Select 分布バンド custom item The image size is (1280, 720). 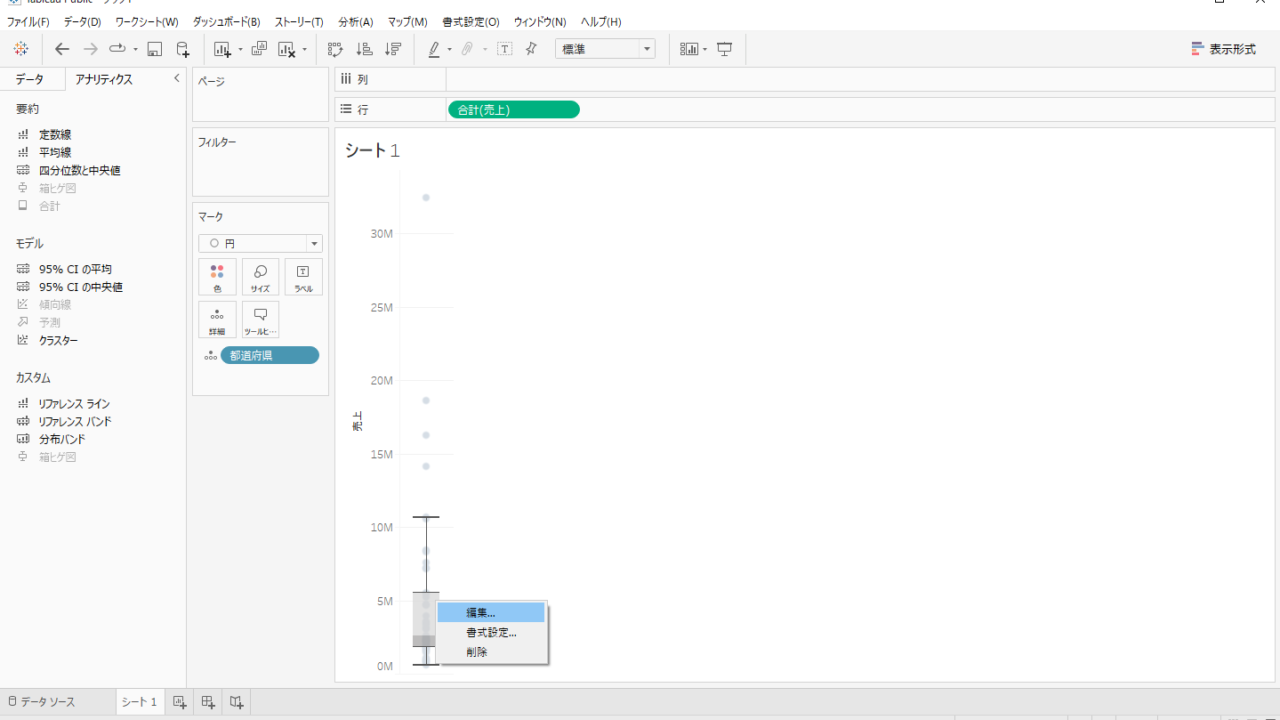pos(62,439)
